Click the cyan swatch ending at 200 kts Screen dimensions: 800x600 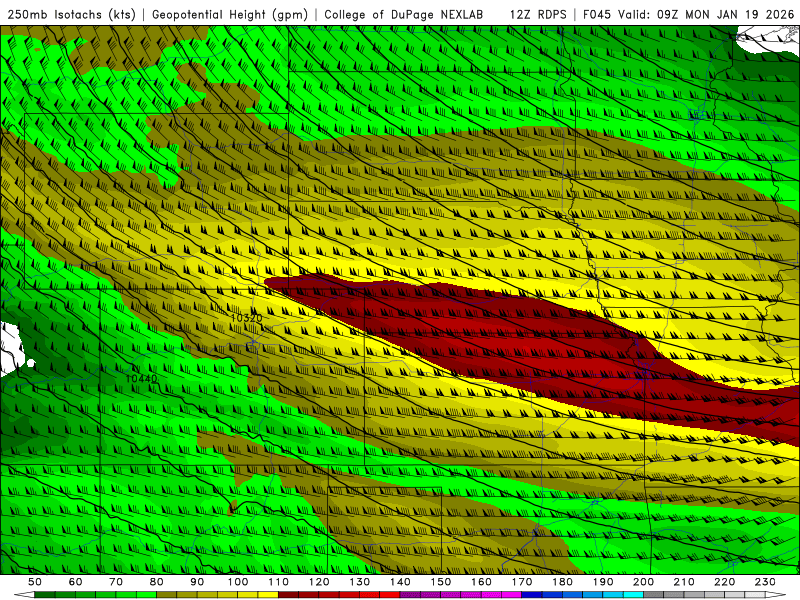tap(633, 595)
